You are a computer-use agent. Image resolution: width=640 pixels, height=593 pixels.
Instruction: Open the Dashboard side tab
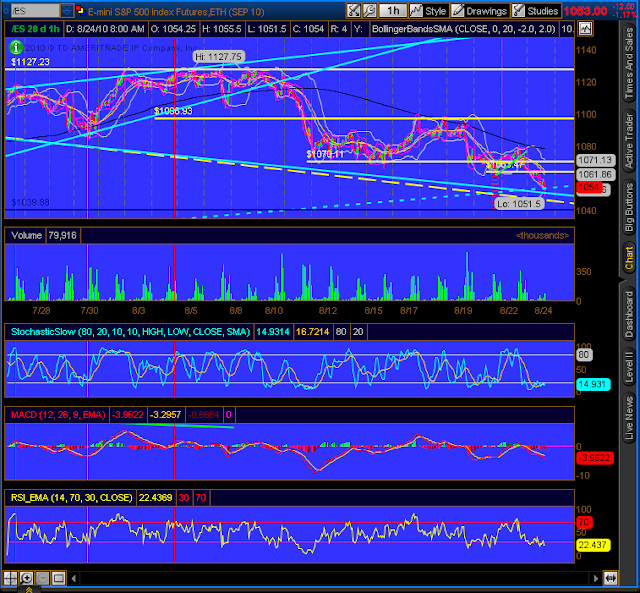pos(629,314)
